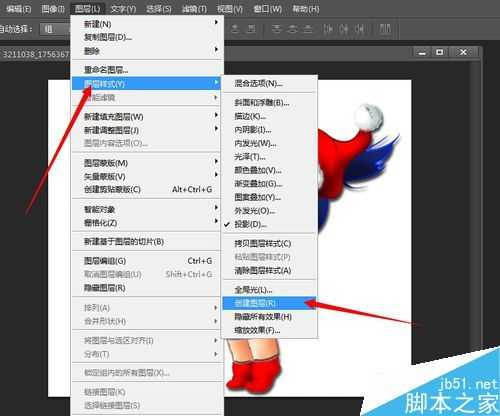Choose 缩放效果(F)... scale effects
Image resolution: width=500 pixels, height=416 pixels.
coord(269,330)
